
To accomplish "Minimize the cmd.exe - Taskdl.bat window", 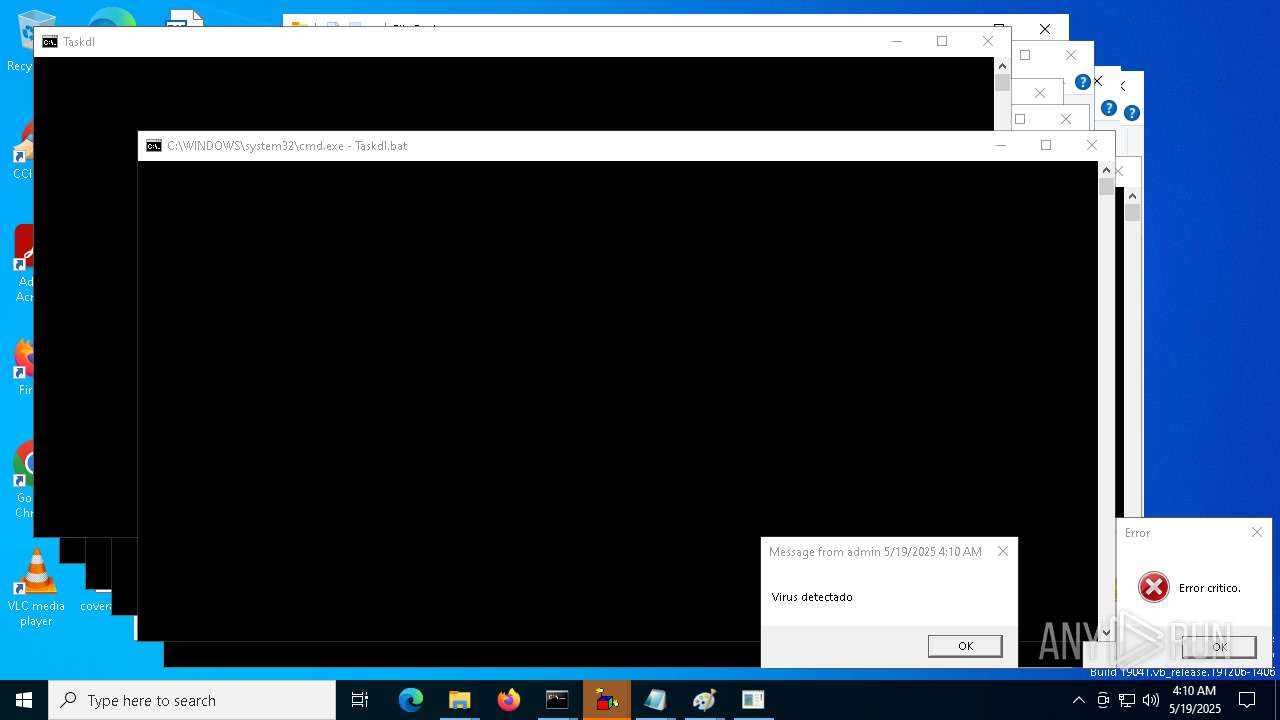I will 1000,146.
